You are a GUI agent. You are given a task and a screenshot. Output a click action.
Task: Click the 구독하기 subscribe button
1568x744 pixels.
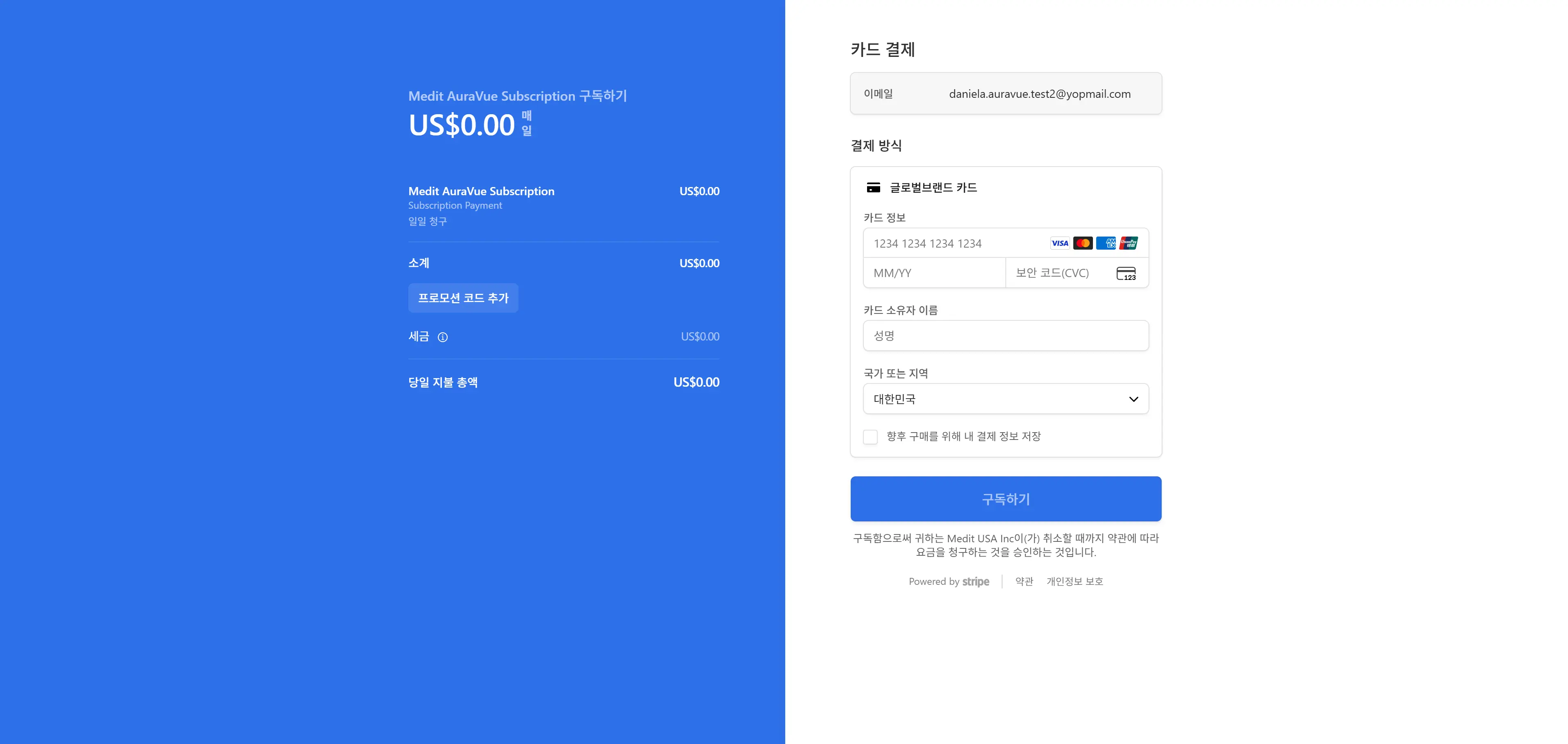point(1005,498)
